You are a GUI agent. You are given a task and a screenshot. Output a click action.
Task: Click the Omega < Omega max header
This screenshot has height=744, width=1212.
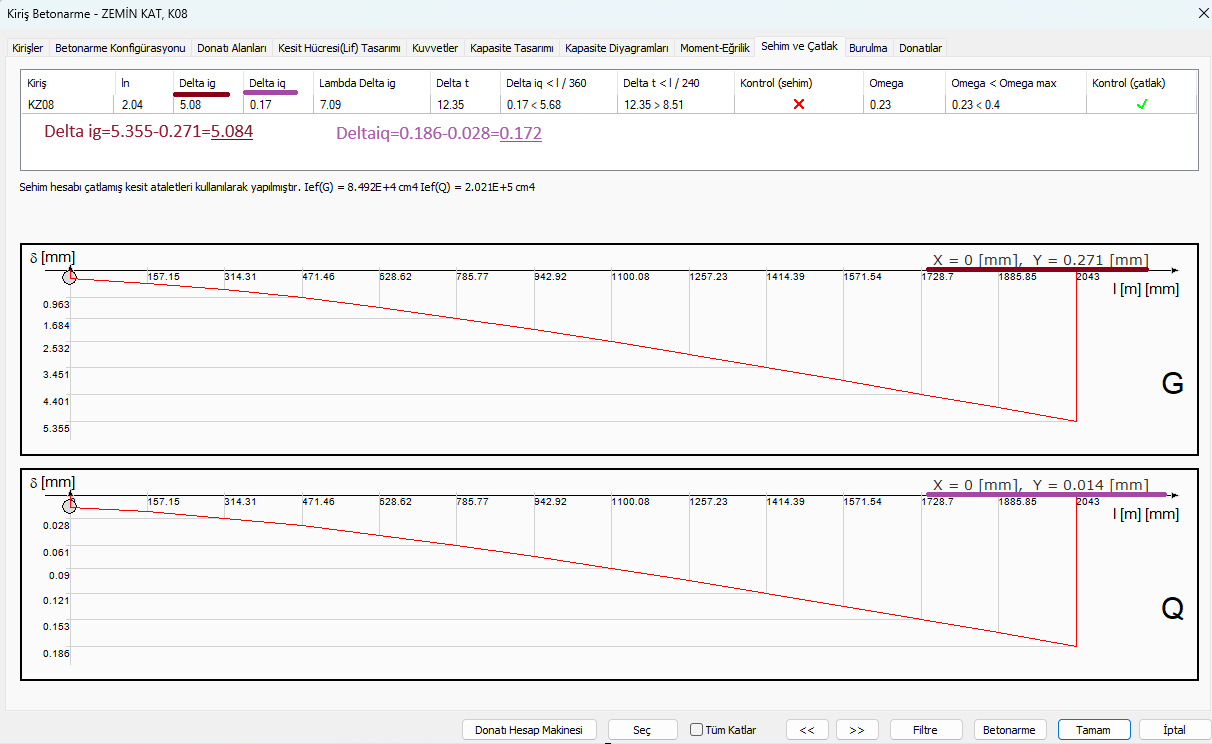pos(1004,83)
